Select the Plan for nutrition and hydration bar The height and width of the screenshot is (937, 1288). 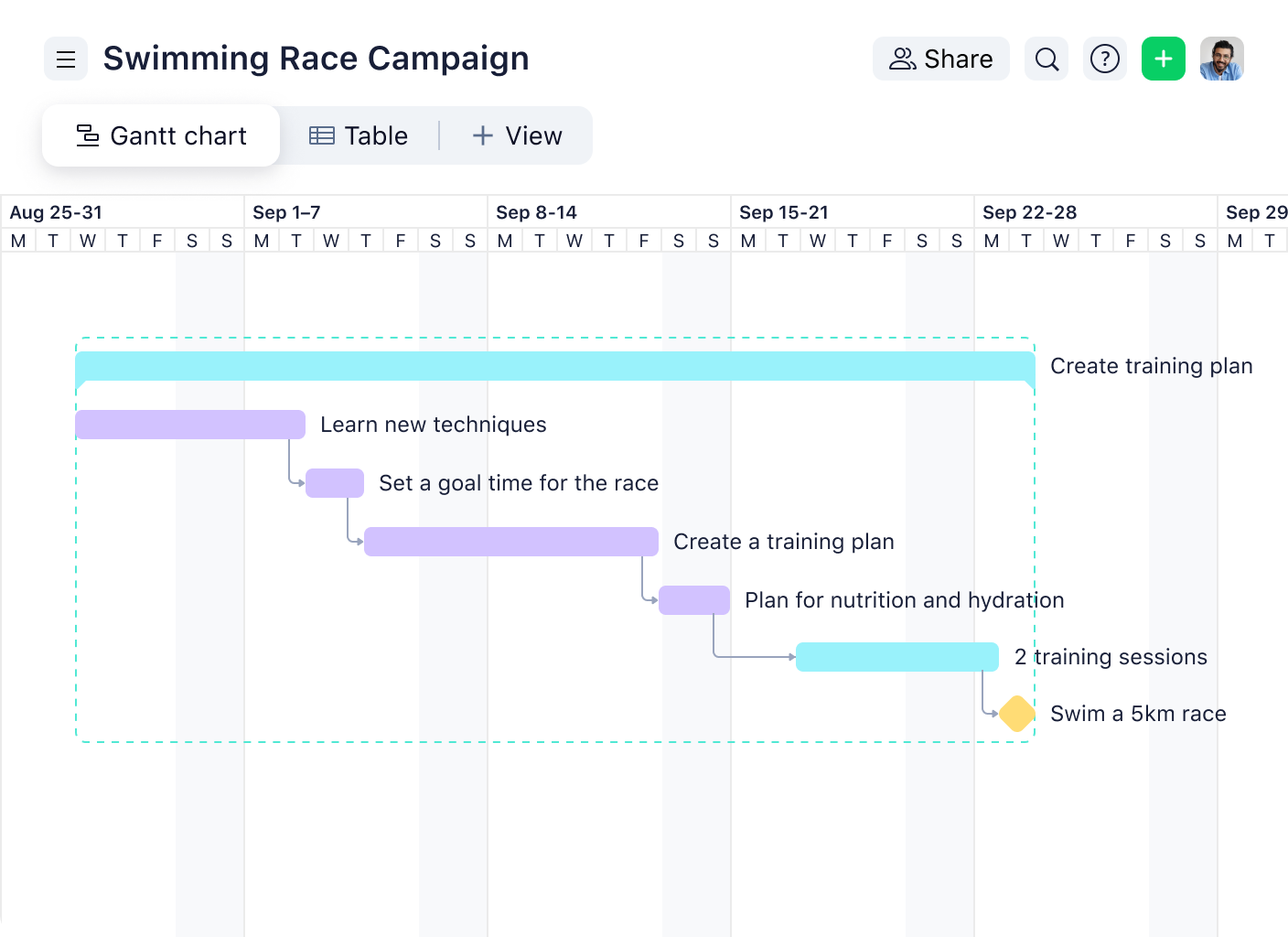tap(693, 599)
